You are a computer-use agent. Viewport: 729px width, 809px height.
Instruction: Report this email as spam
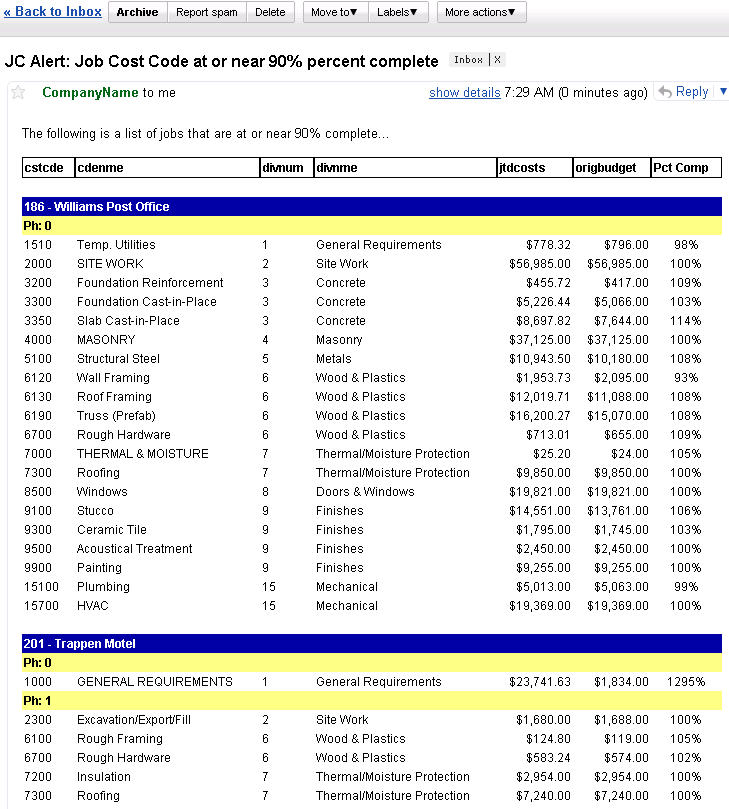tap(207, 12)
